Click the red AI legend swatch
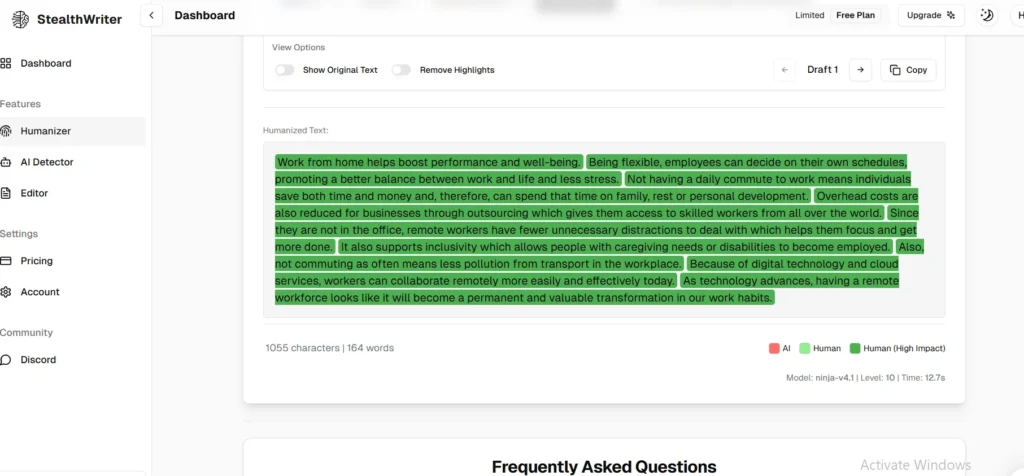Viewport: 1024px width, 476px height. [774, 348]
